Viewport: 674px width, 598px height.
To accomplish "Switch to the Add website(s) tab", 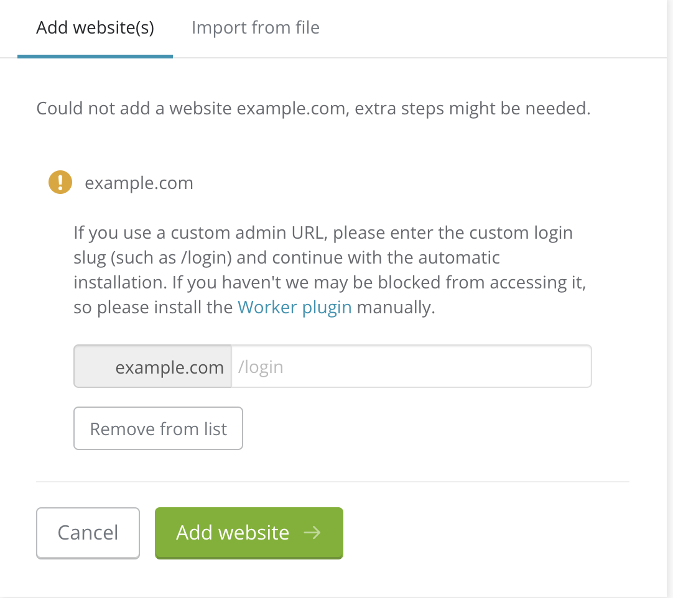I will [95, 27].
